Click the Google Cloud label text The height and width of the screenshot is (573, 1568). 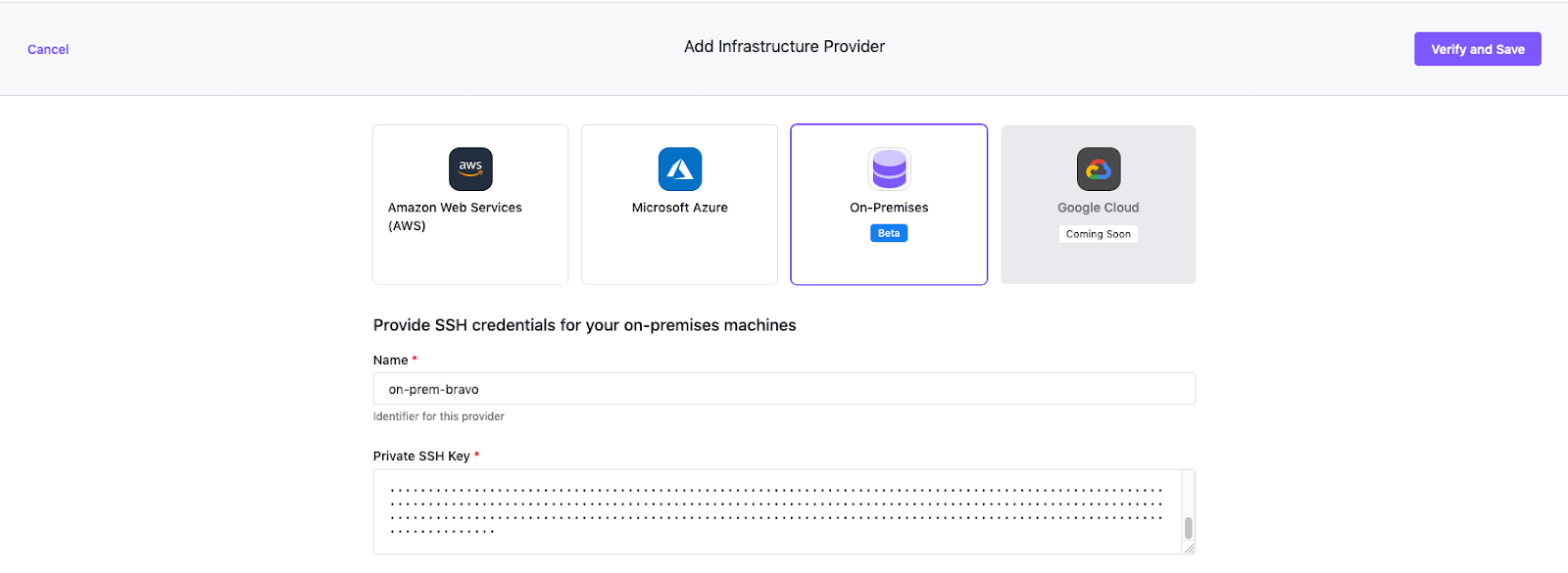[x=1099, y=208]
